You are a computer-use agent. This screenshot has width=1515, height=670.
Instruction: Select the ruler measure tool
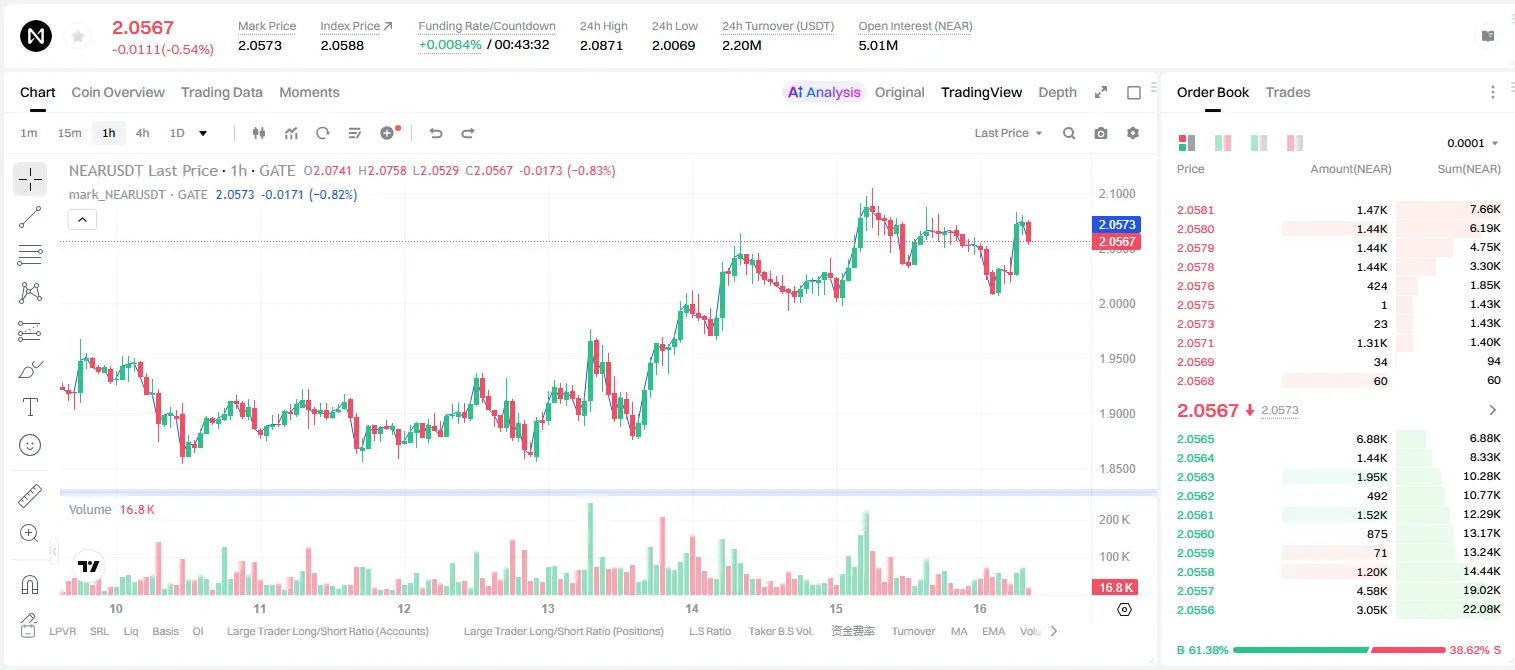pyautogui.click(x=30, y=496)
